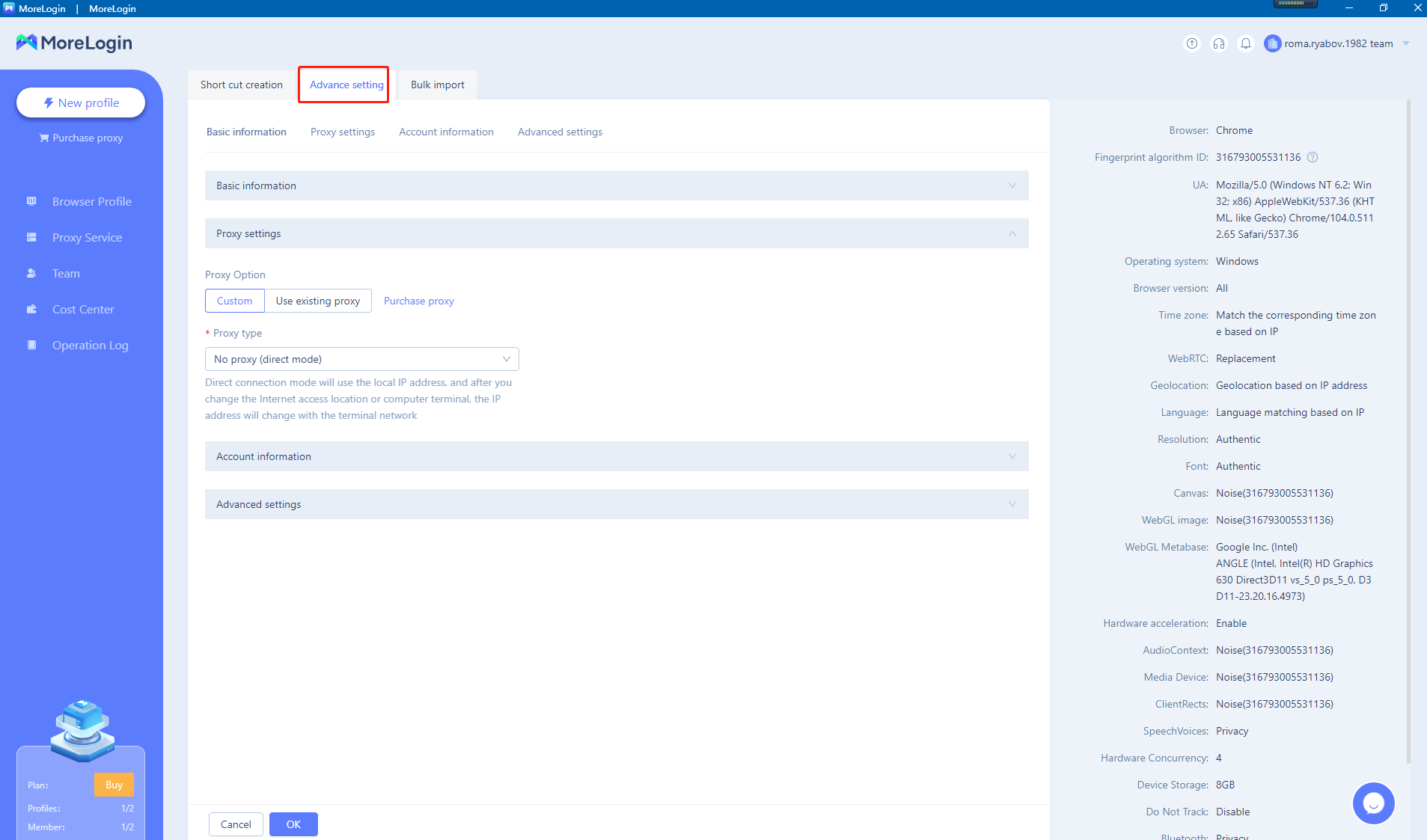This screenshot has width=1427, height=840.
Task: Click the Profiles 1/2 count
Action: pyautogui.click(x=127, y=809)
